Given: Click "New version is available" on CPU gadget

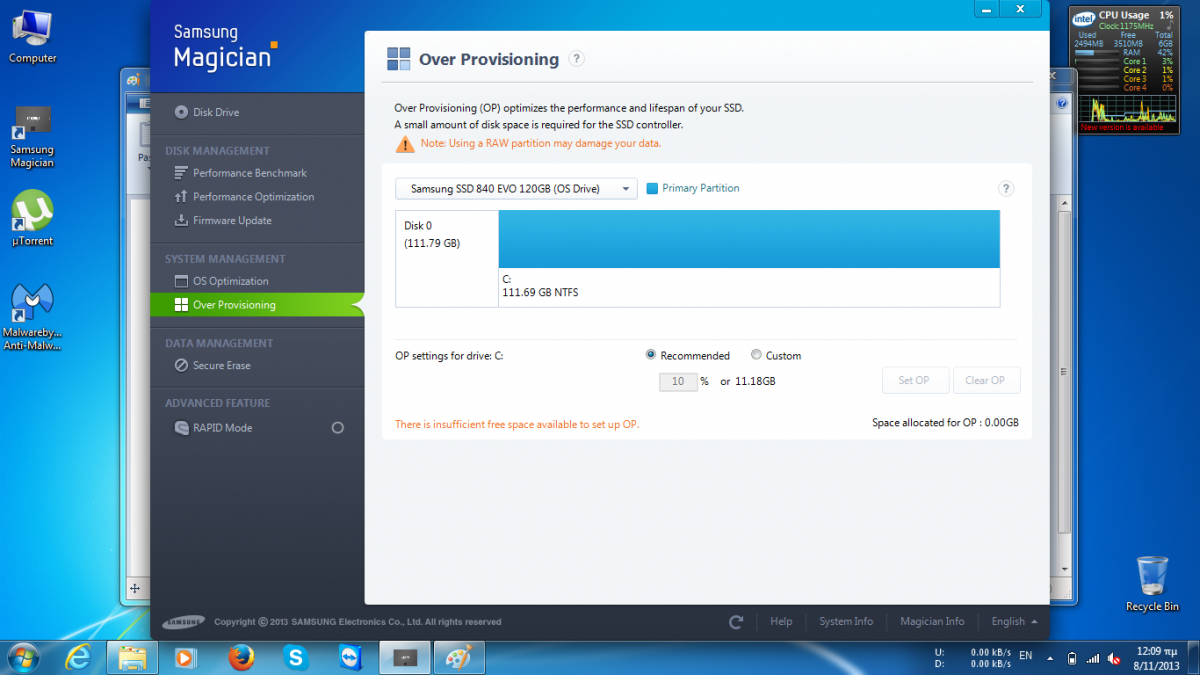Looking at the screenshot, I should (x=1122, y=127).
